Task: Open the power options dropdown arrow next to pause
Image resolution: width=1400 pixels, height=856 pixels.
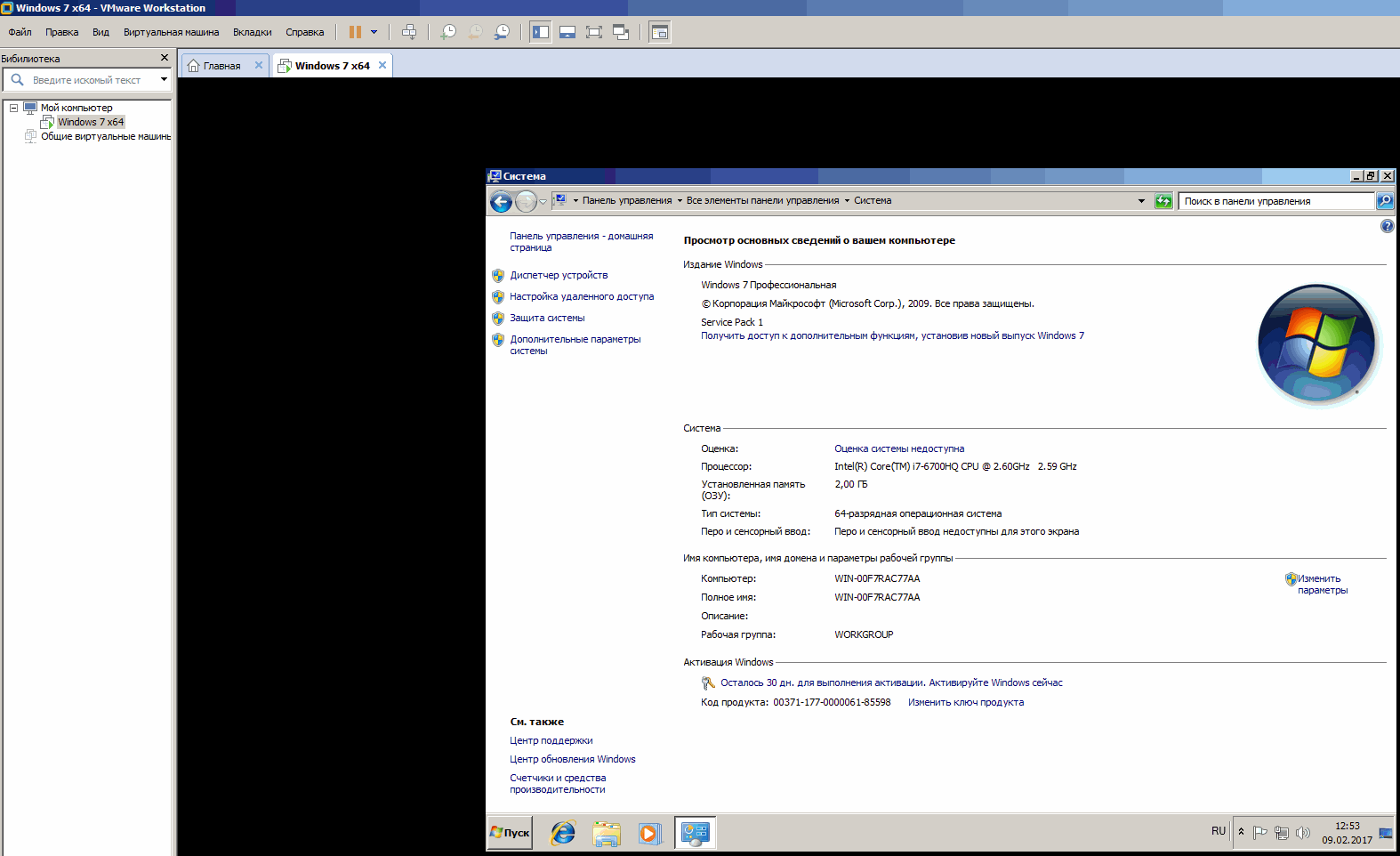Action: tap(374, 32)
